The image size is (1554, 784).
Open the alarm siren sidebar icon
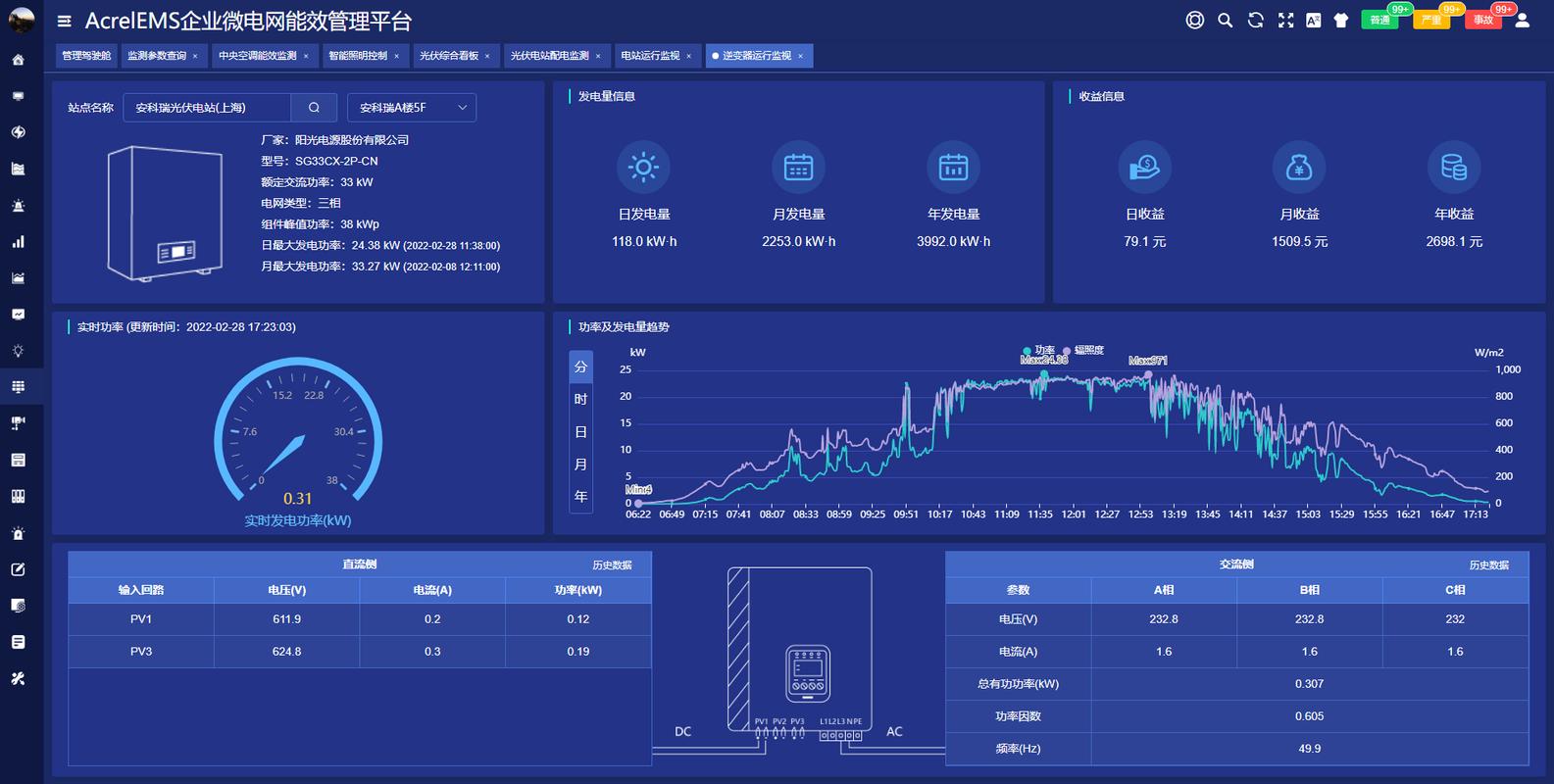18,206
